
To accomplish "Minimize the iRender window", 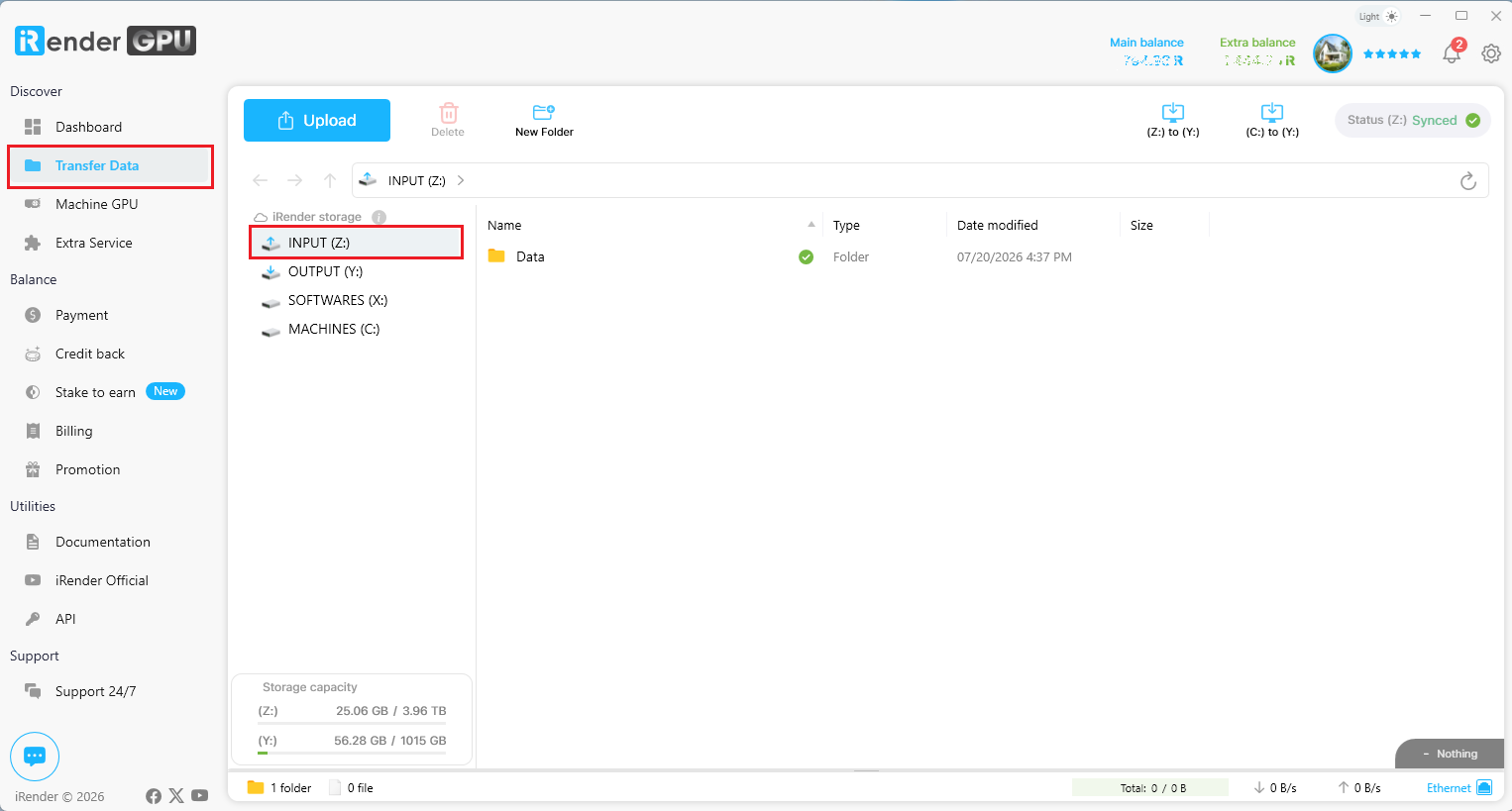I will pos(1426,16).
